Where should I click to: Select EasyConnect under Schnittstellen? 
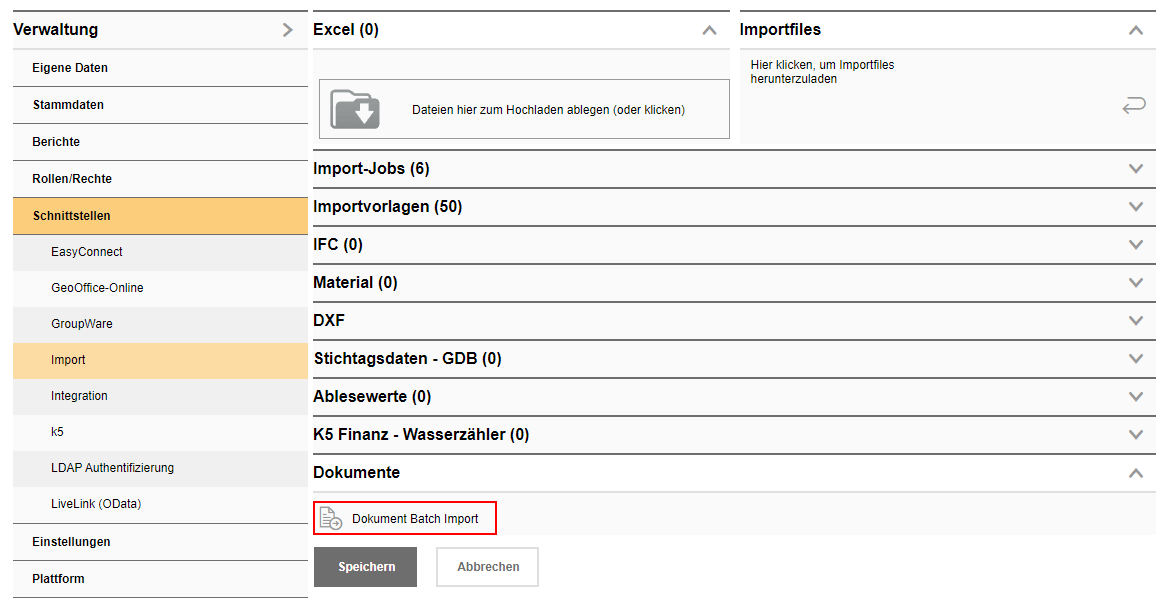pyautogui.click(x=87, y=252)
